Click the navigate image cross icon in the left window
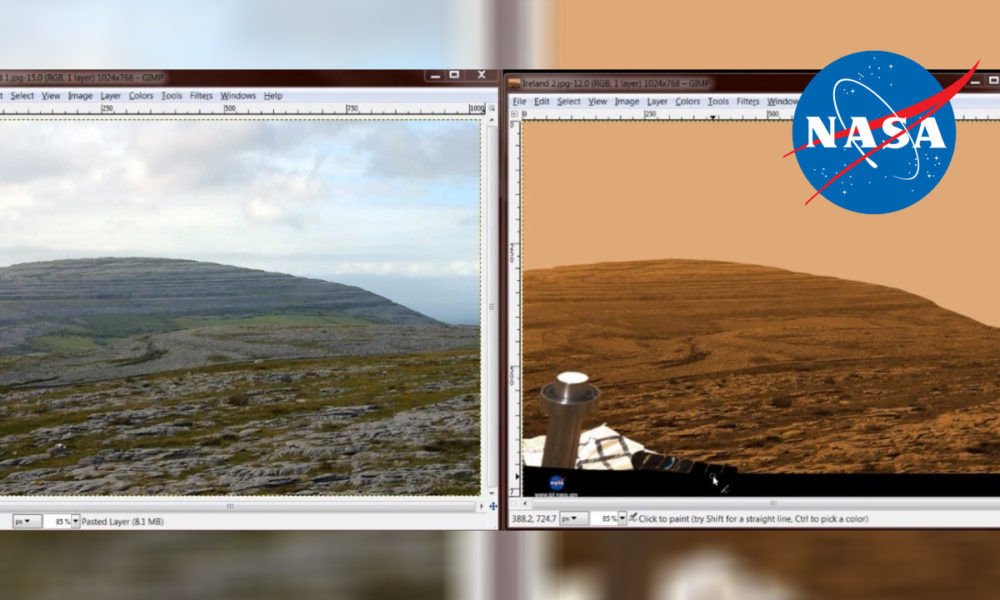Image resolution: width=1000 pixels, height=600 pixels. 493,506
